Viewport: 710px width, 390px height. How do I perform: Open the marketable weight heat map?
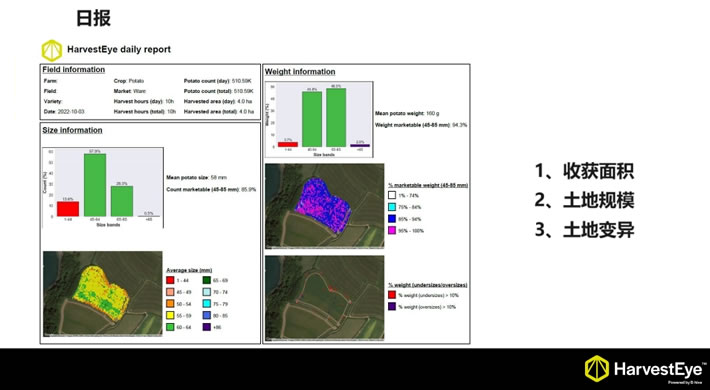click(325, 206)
